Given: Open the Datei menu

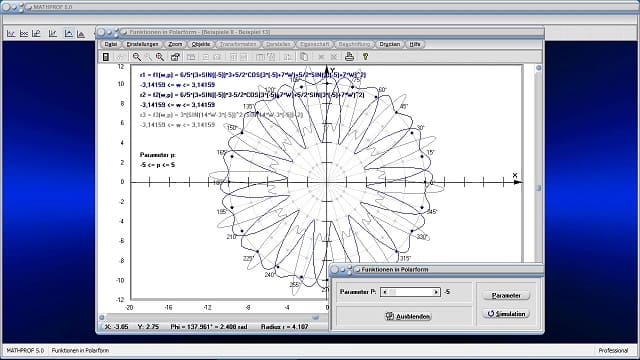Looking at the screenshot, I should click(111, 44).
